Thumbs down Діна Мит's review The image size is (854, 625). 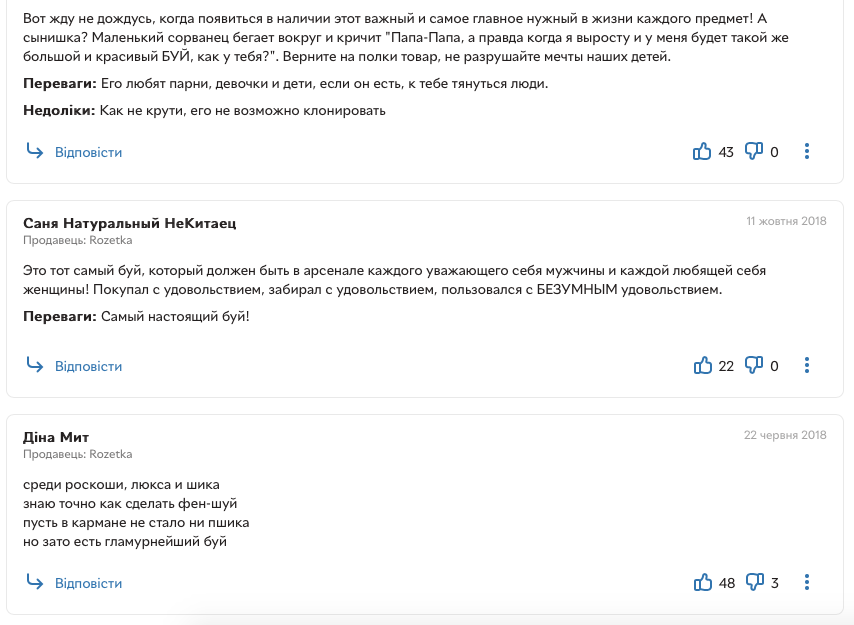pyautogui.click(x=754, y=583)
